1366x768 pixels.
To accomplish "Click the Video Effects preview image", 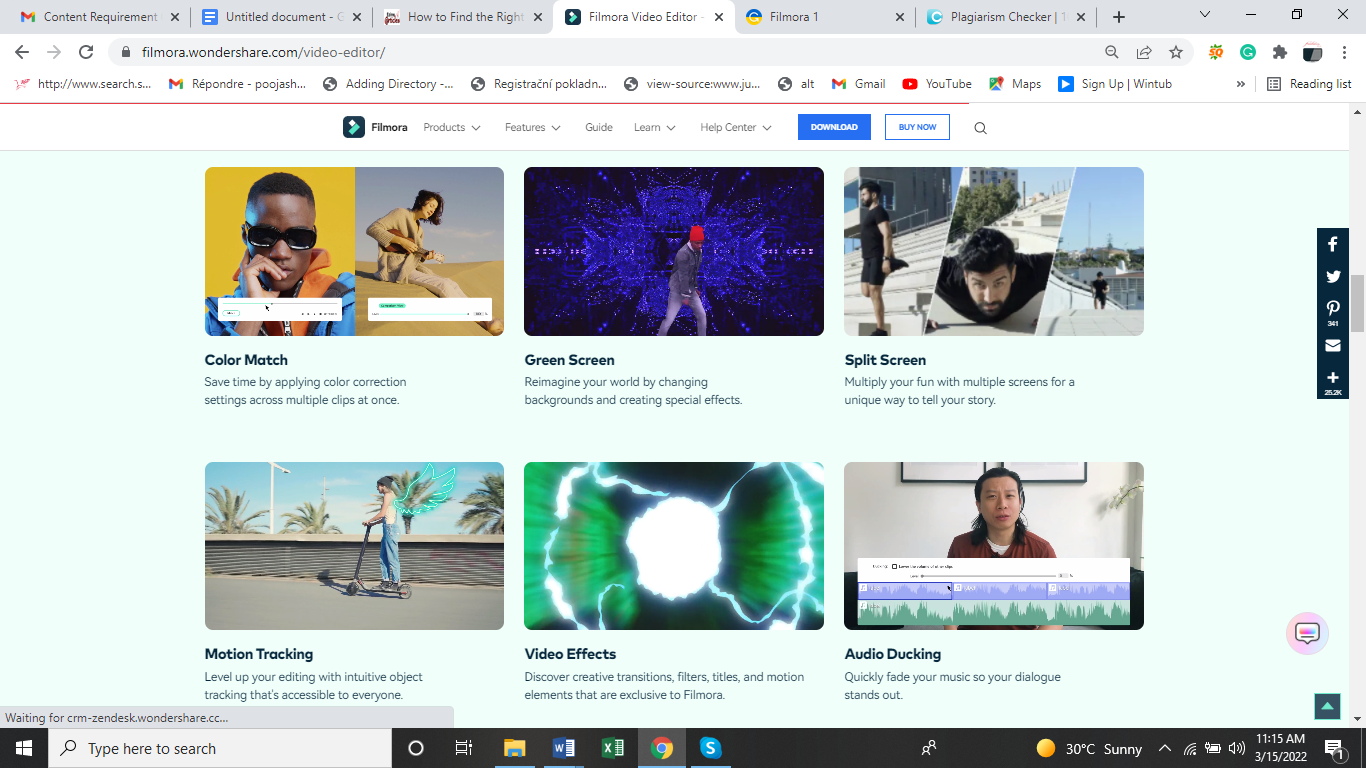I will click(674, 546).
